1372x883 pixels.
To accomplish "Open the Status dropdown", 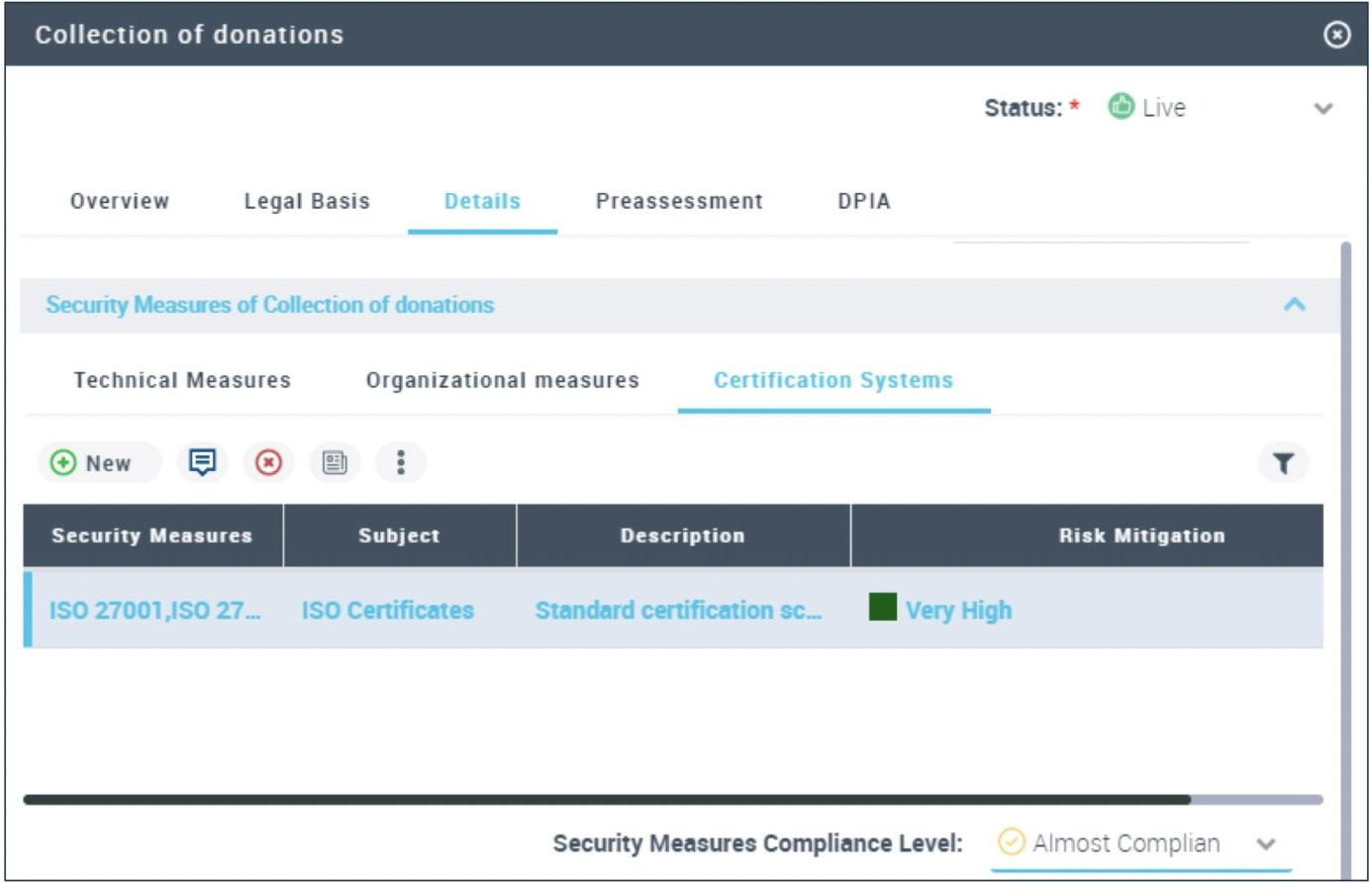I will pos(1323,108).
